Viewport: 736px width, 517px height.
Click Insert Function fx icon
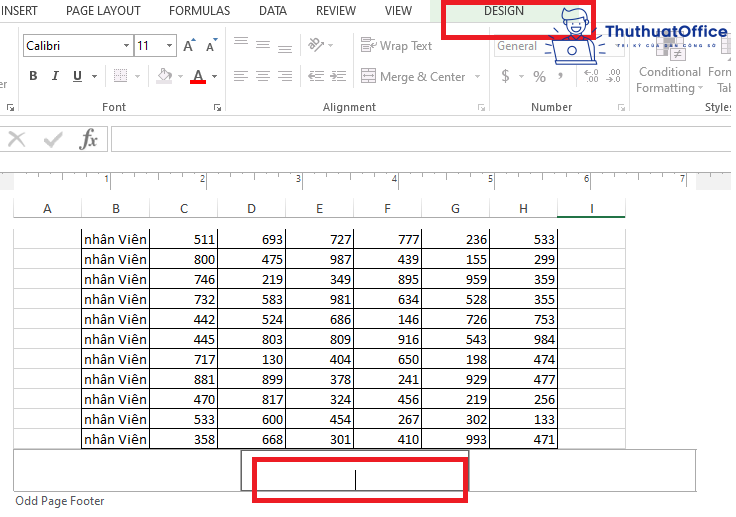89,139
